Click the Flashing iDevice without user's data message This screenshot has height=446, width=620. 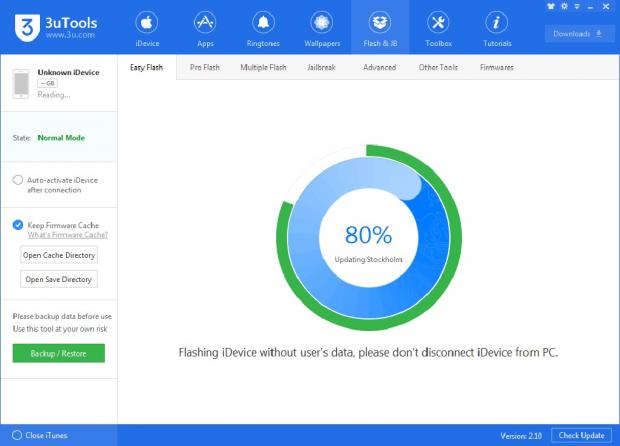pos(369,352)
